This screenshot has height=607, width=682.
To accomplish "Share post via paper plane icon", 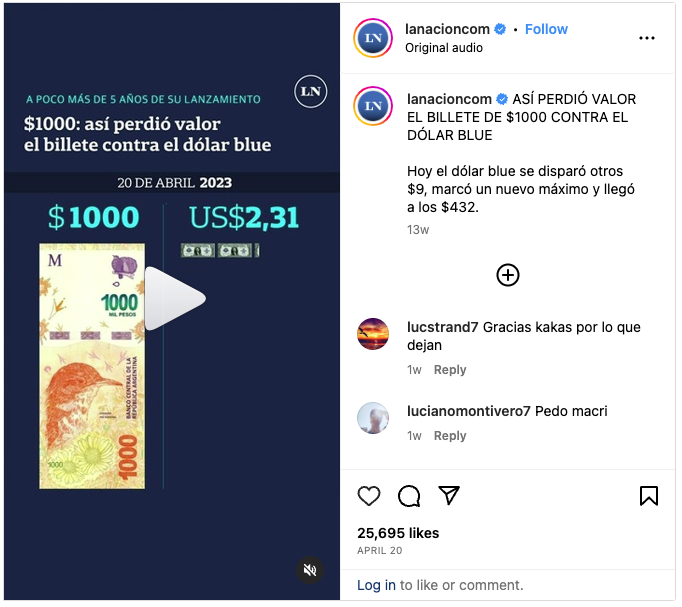I will coord(449,495).
